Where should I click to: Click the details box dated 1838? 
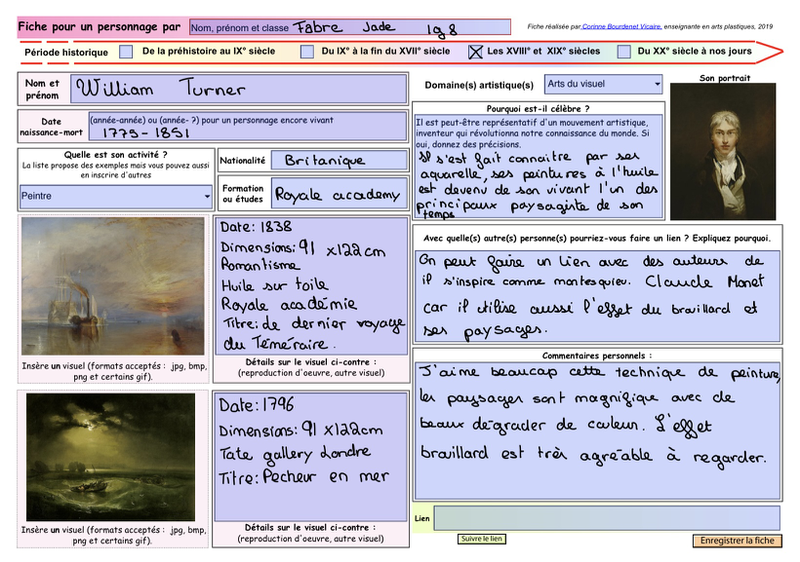point(311,284)
